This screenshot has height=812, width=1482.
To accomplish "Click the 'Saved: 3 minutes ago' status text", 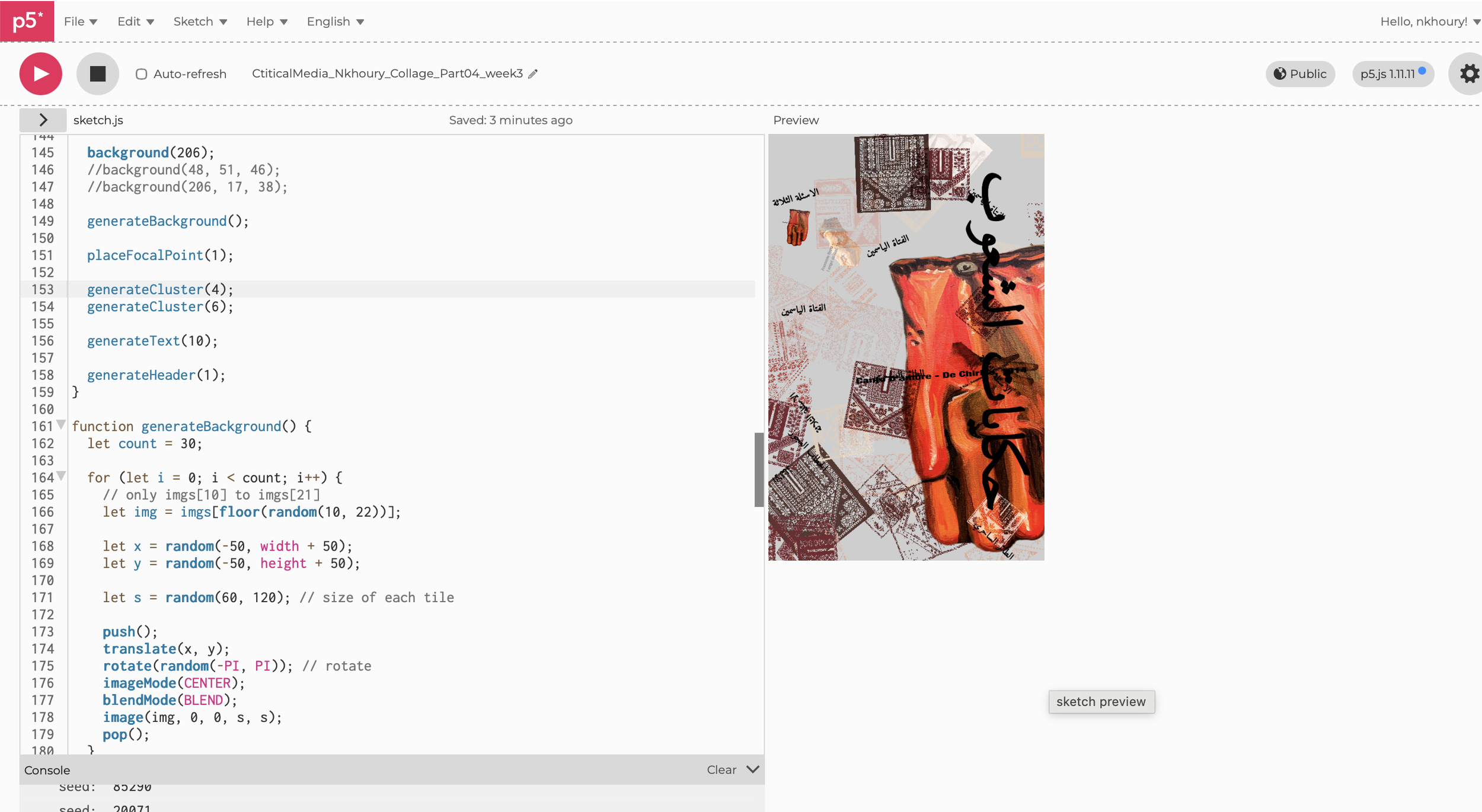I will [x=510, y=120].
